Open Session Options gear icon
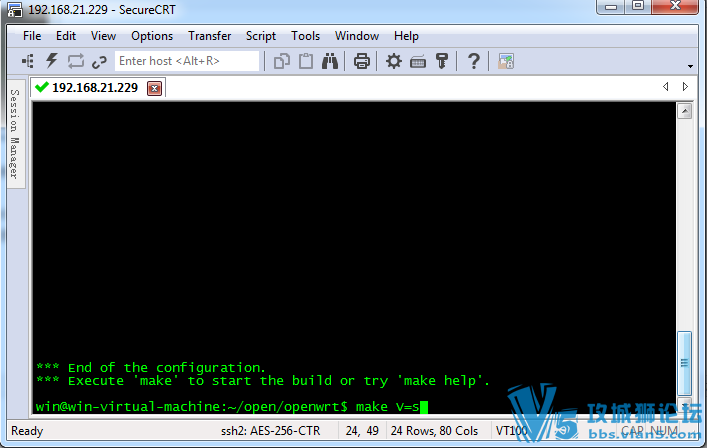The width and height of the screenshot is (707, 448). (394, 61)
